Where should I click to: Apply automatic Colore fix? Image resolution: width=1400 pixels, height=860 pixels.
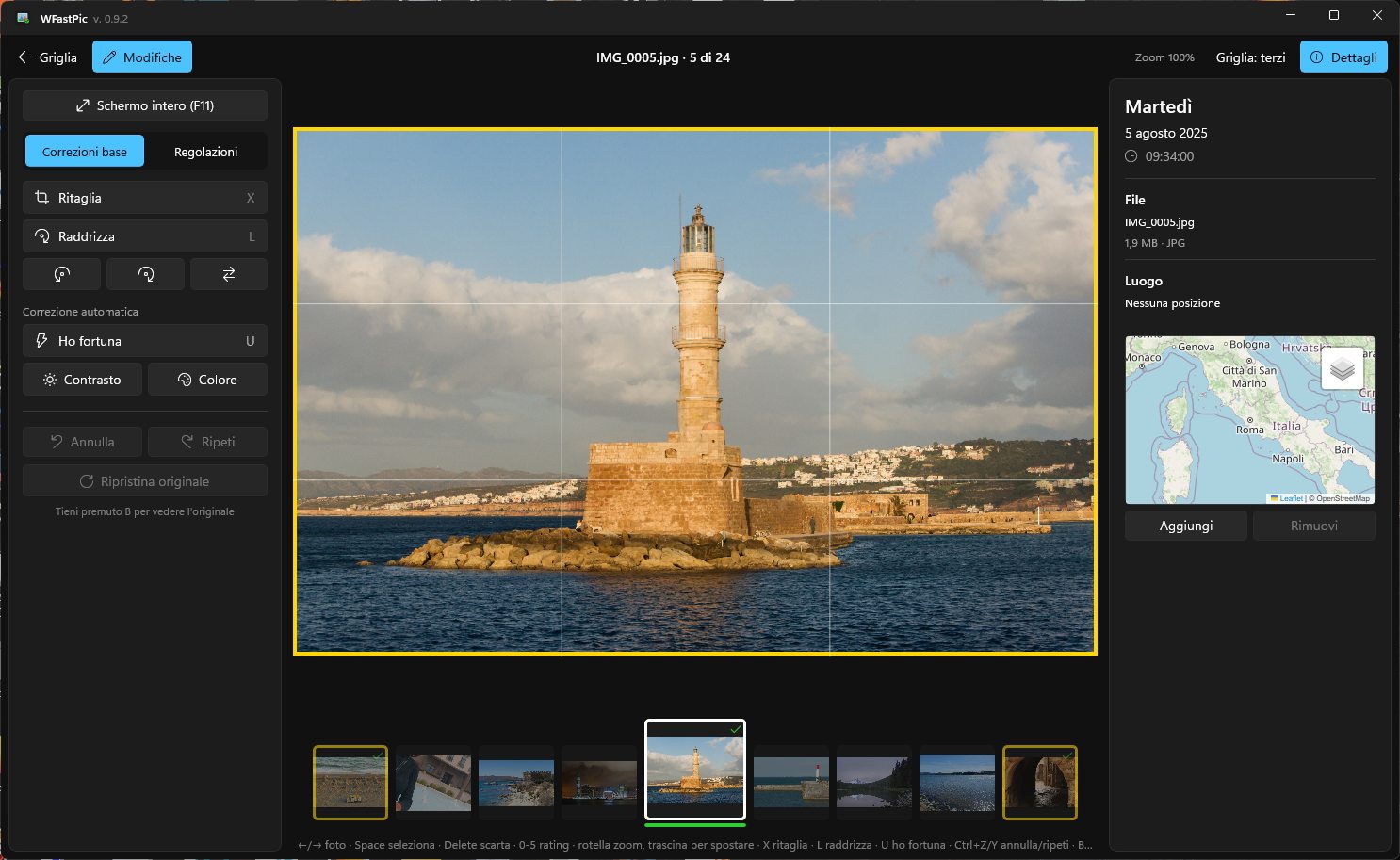[x=207, y=380]
